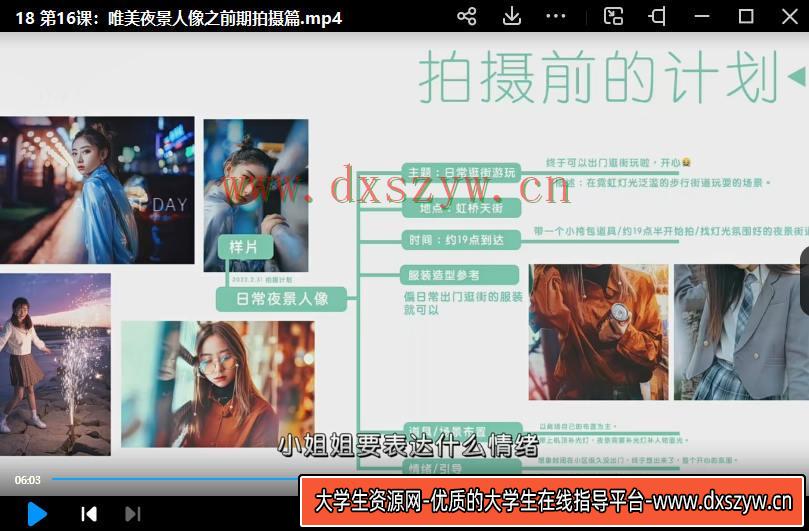Image resolution: width=809 pixels, height=531 pixels.
Task: Expand the side panel handle at right edge
Action: click(x=804, y=281)
